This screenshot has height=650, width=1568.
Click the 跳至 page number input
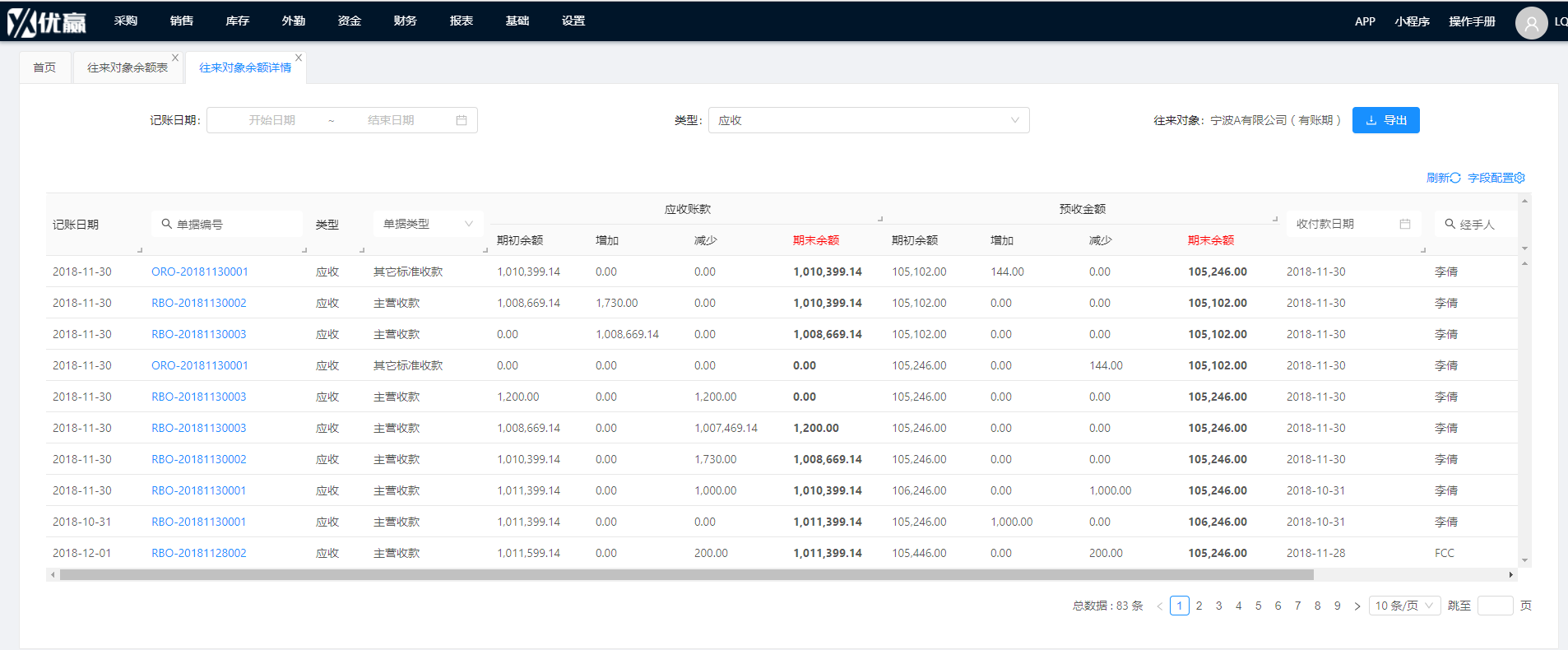tap(1496, 606)
